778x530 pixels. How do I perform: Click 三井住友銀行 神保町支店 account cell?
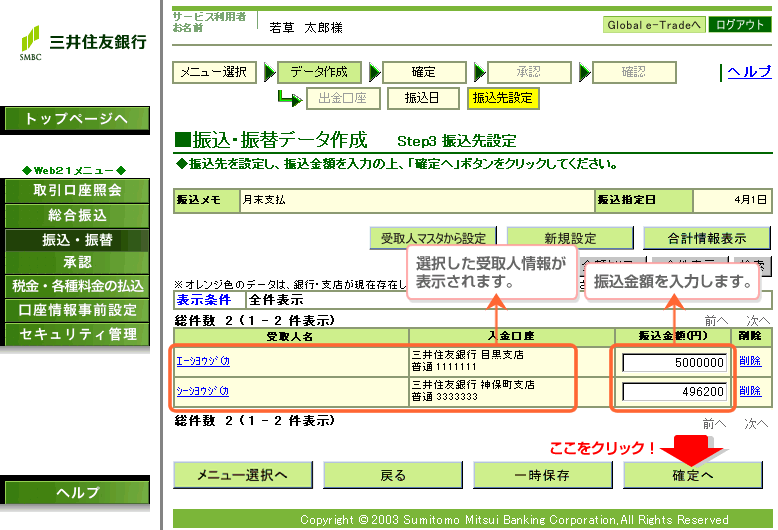(x=511, y=391)
